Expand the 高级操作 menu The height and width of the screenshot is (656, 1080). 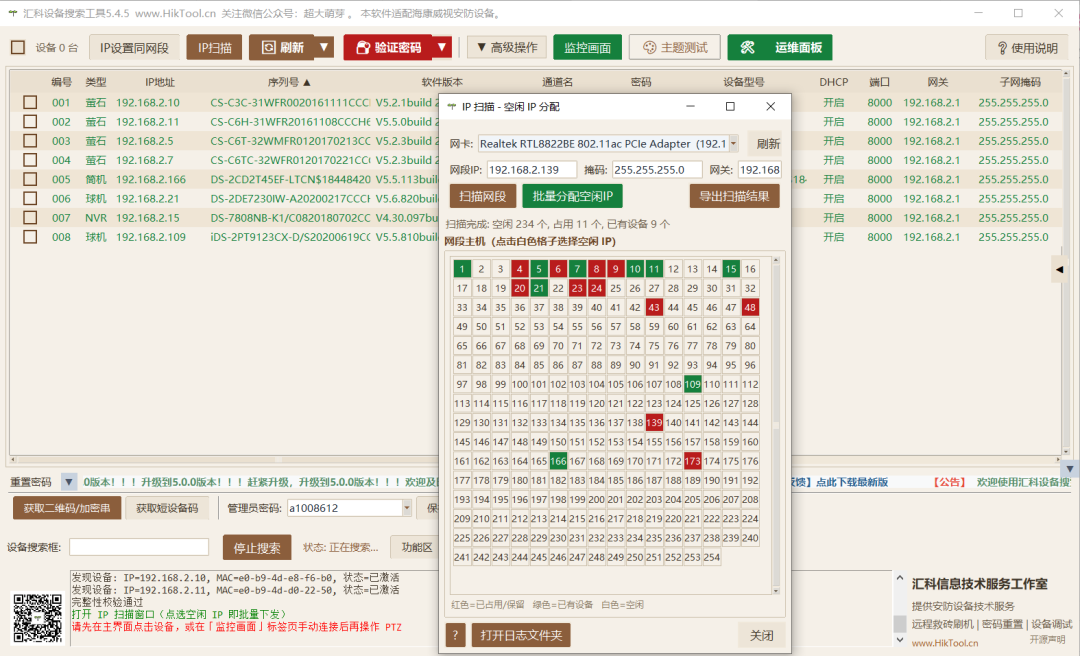click(507, 48)
